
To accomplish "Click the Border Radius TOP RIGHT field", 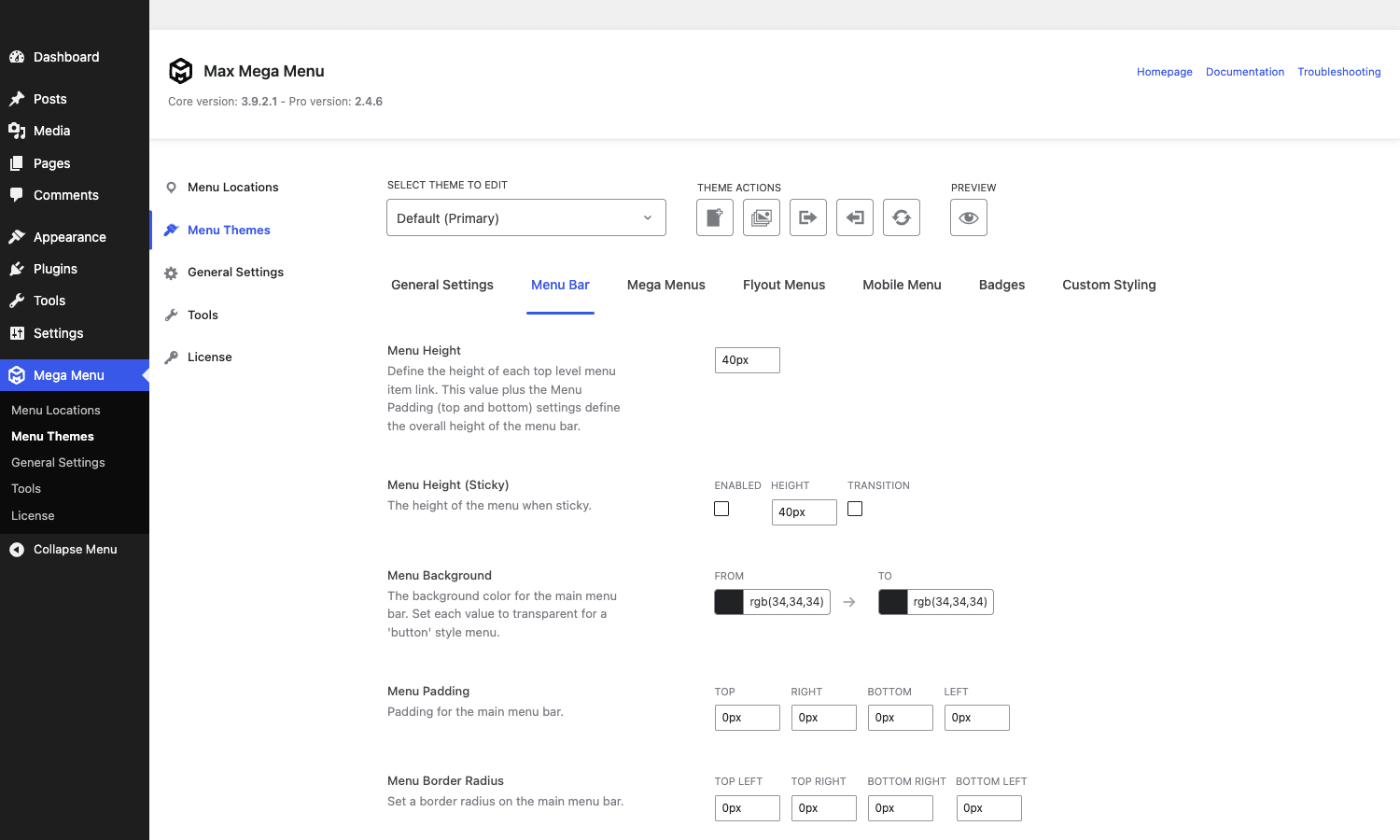I will pyautogui.click(x=824, y=808).
